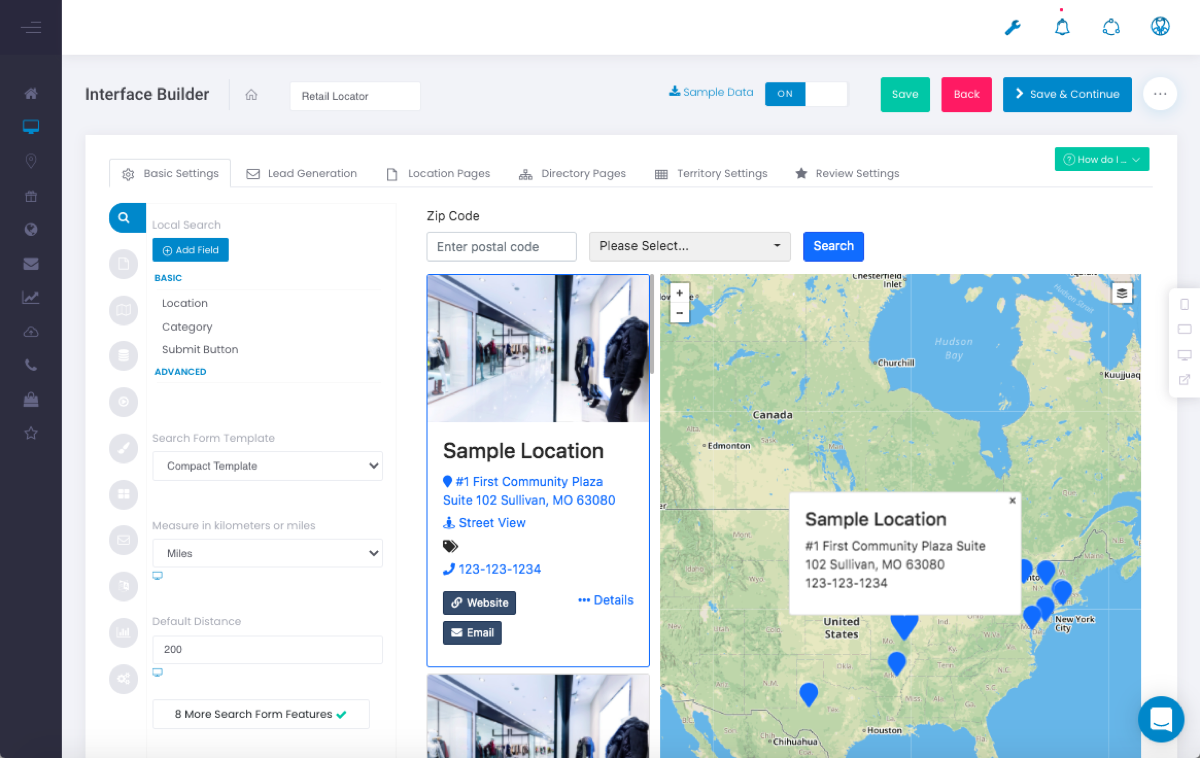Open the Search Form Template dropdown
Image resolution: width=1200 pixels, height=758 pixels.
[267, 465]
